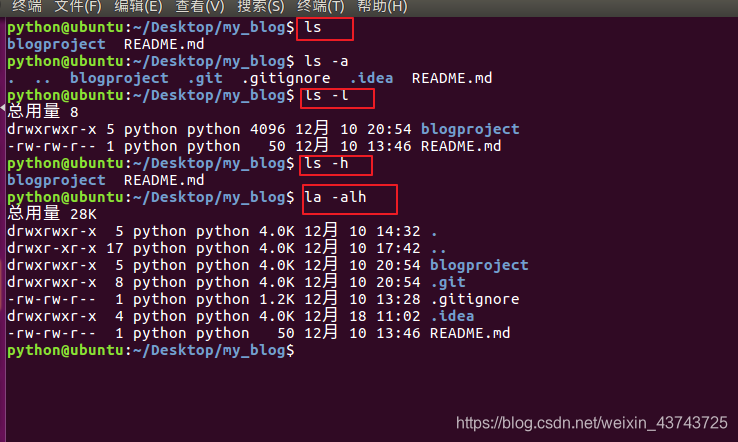Click README.md in the ls -l listing row
The image size is (738, 442).
(x=461, y=146)
